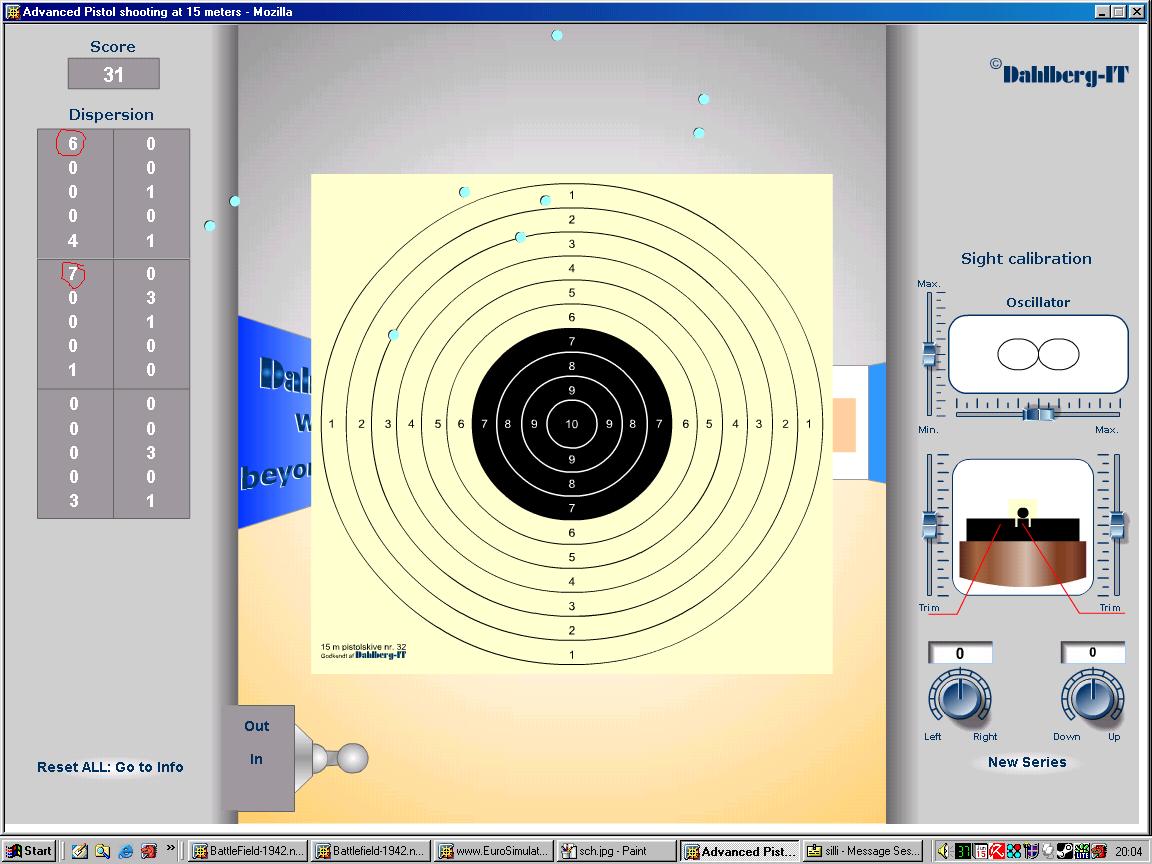
Task: Click the pistol sight picture preview
Action: tap(1021, 527)
